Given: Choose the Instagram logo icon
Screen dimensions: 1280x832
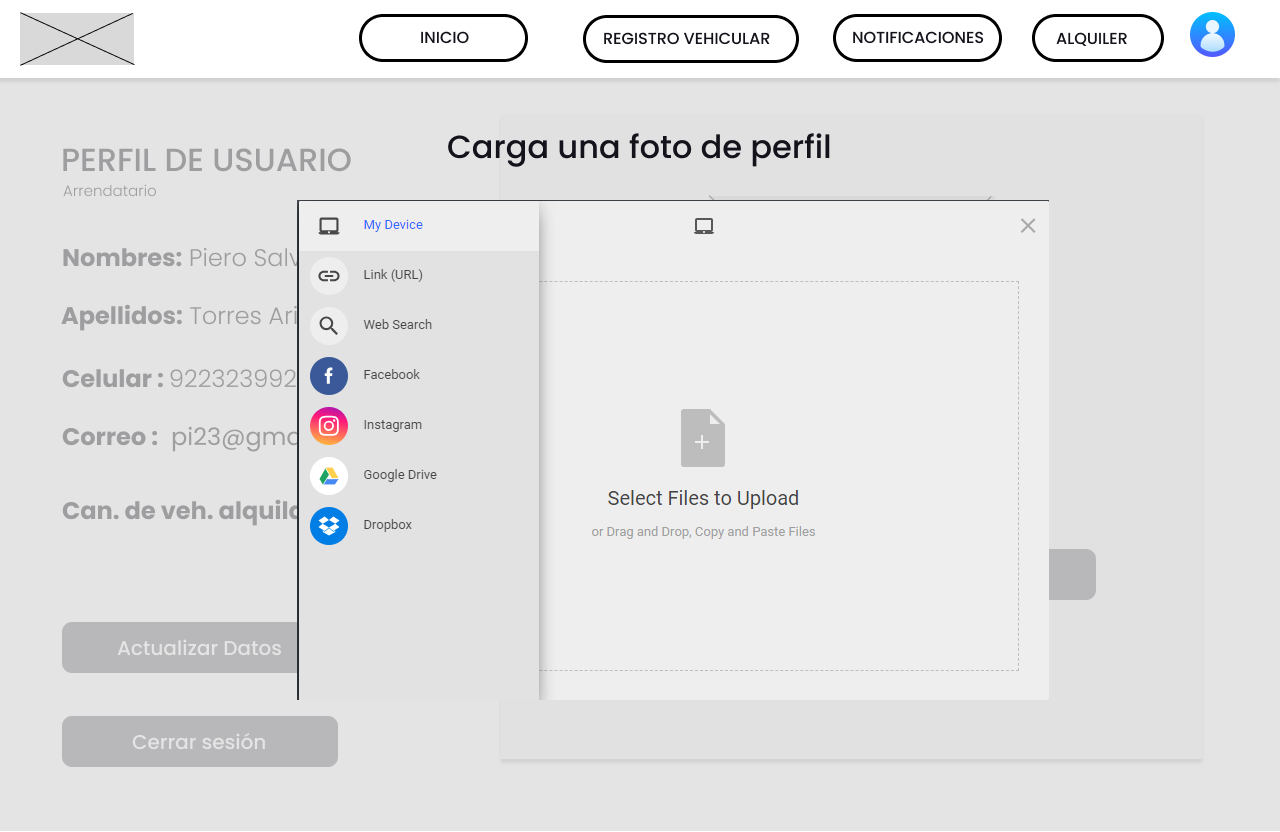Looking at the screenshot, I should tap(329, 426).
